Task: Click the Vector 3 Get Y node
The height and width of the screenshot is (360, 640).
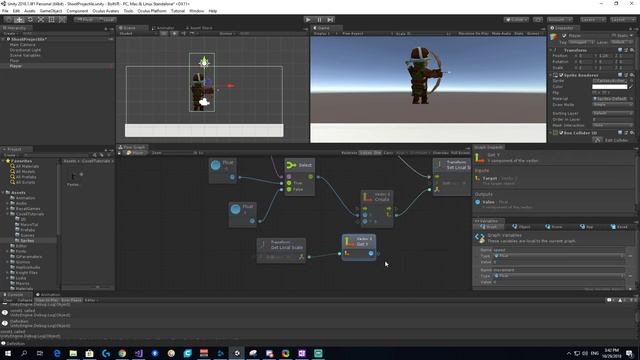Action: (359, 247)
